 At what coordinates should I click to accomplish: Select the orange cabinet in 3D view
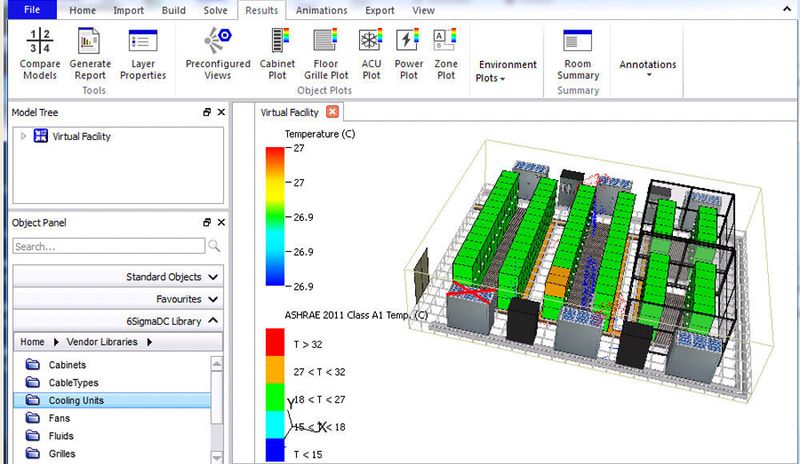pyautogui.click(x=557, y=282)
